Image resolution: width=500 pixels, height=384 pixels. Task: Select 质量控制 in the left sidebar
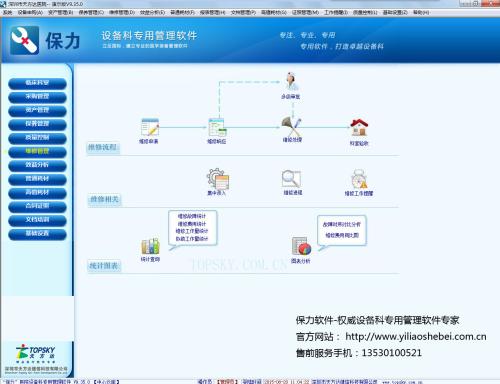pyautogui.click(x=37, y=138)
